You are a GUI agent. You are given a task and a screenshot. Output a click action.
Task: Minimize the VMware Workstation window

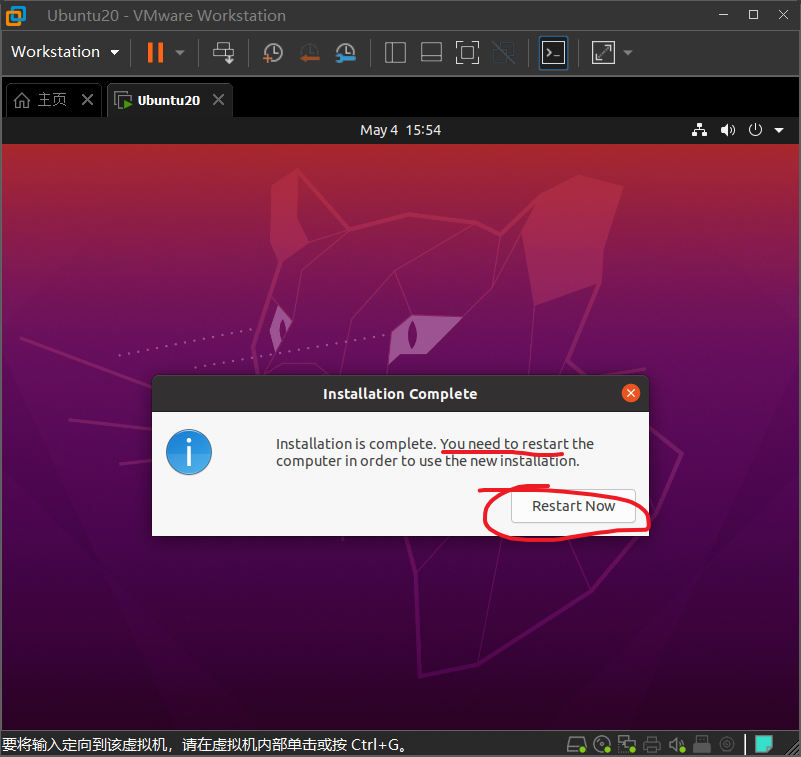pyautogui.click(x=723, y=15)
